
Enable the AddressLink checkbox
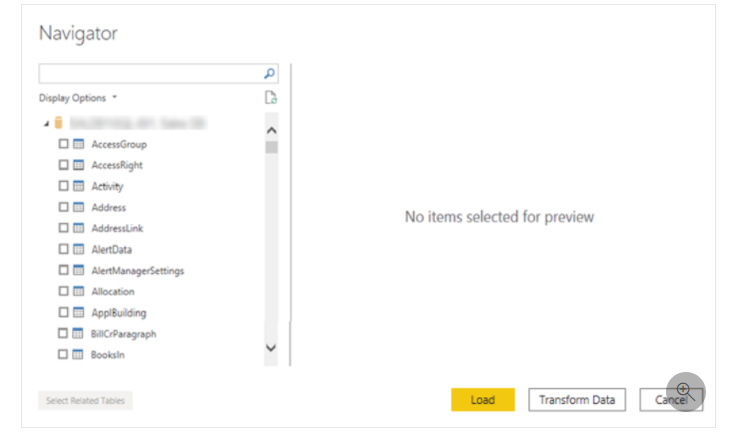coord(63,228)
